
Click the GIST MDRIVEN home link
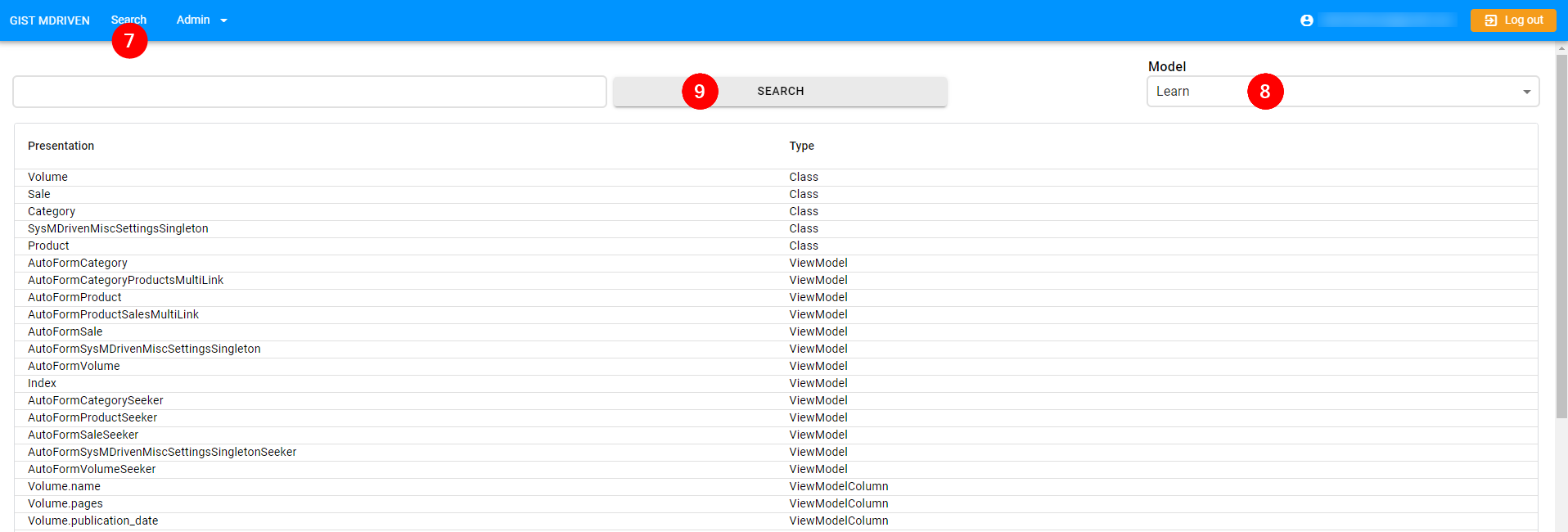pos(50,20)
